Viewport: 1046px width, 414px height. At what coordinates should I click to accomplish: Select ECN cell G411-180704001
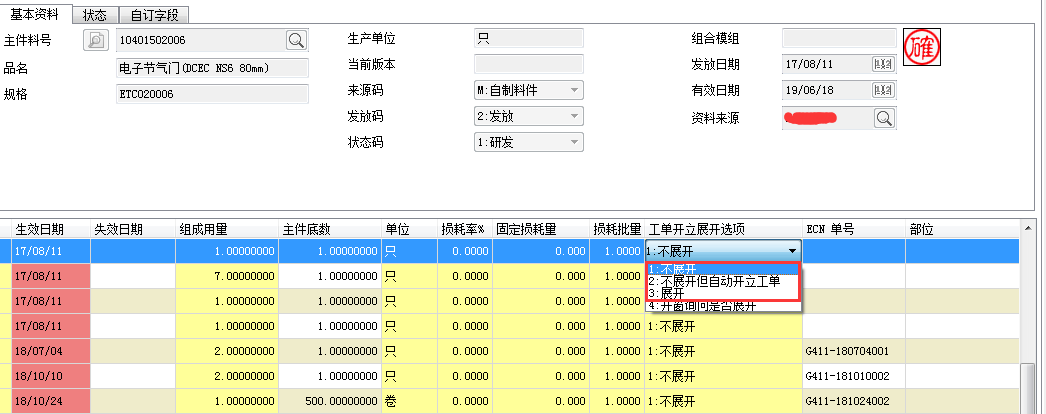(x=853, y=351)
